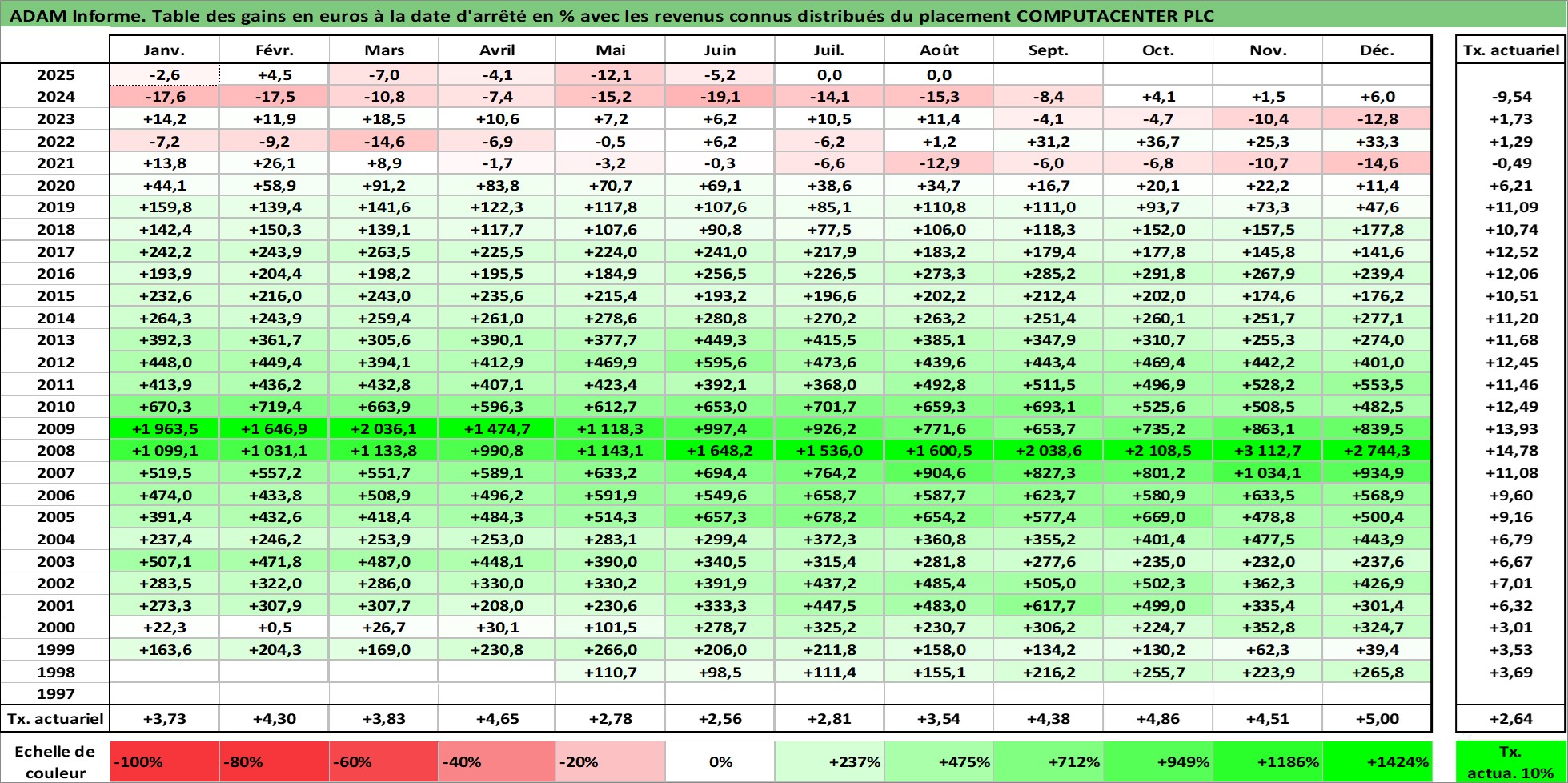Click the +719,4 cell in 2010
The width and height of the screenshot is (1568, 783).
pyautogui.click(x=275, y=407)
